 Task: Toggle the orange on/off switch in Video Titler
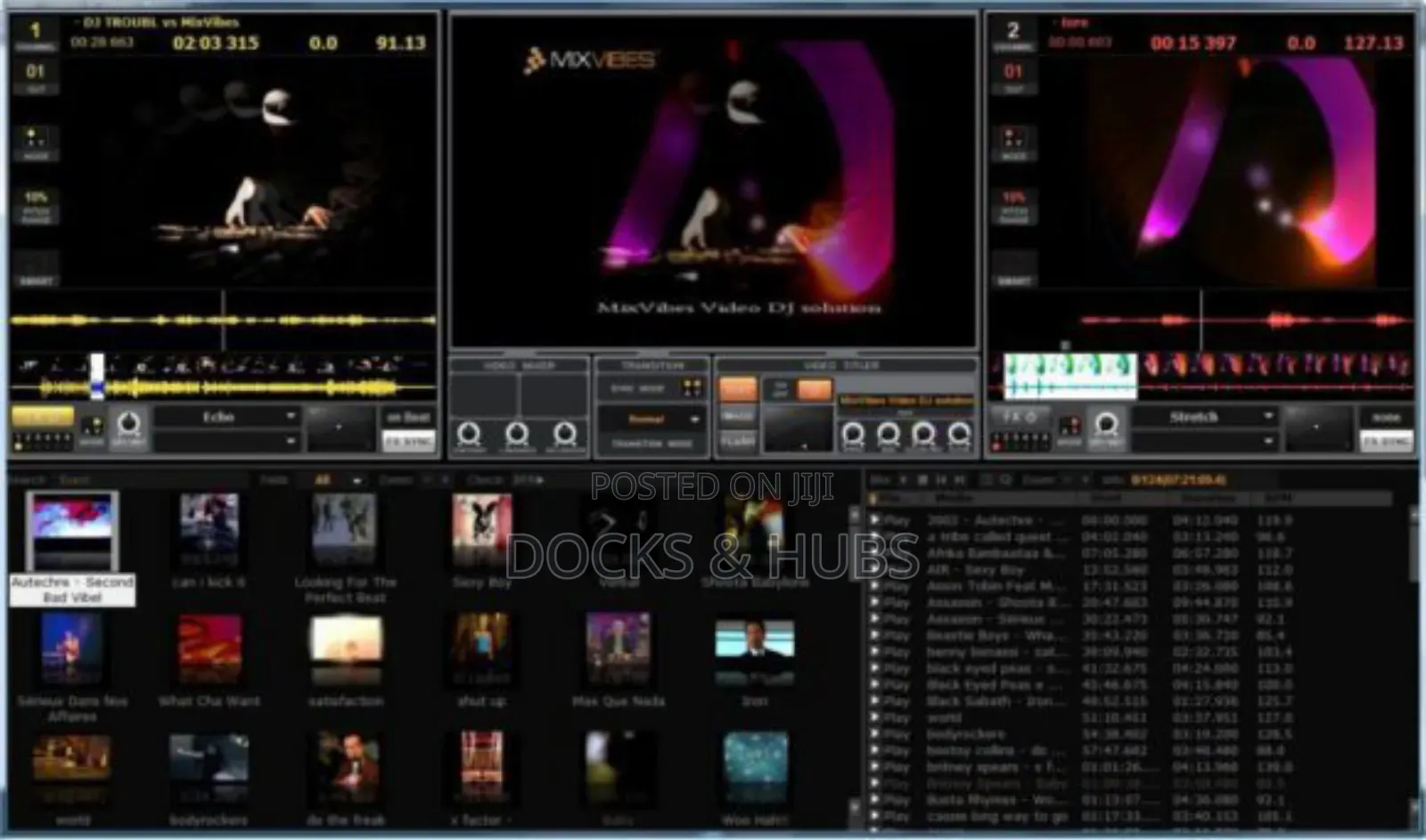(x=814, y=389)
